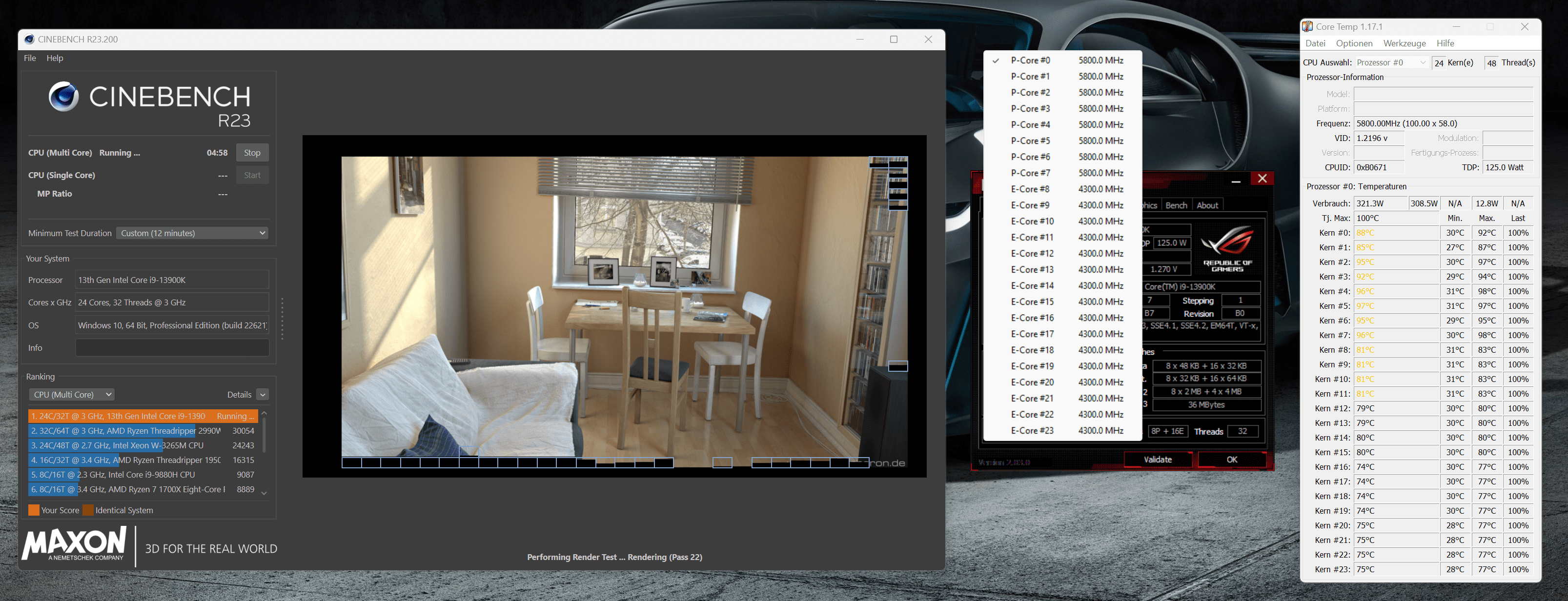Open the Help menu in Cinebench
Viewport: 1568px width, 601px height.
pos(55,58)
